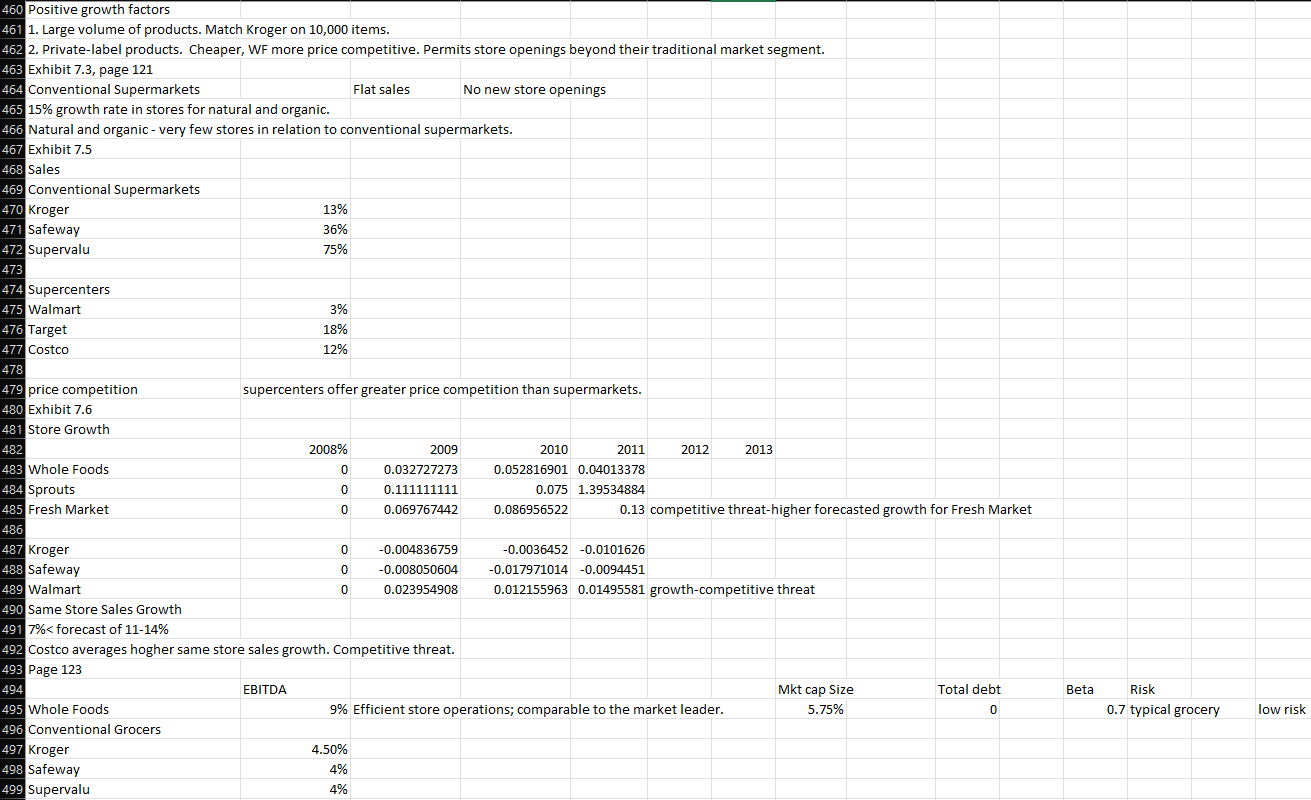Select the 'Risk' header cell
Viewport: 1311px width, 800px height.
point(1142,690)
